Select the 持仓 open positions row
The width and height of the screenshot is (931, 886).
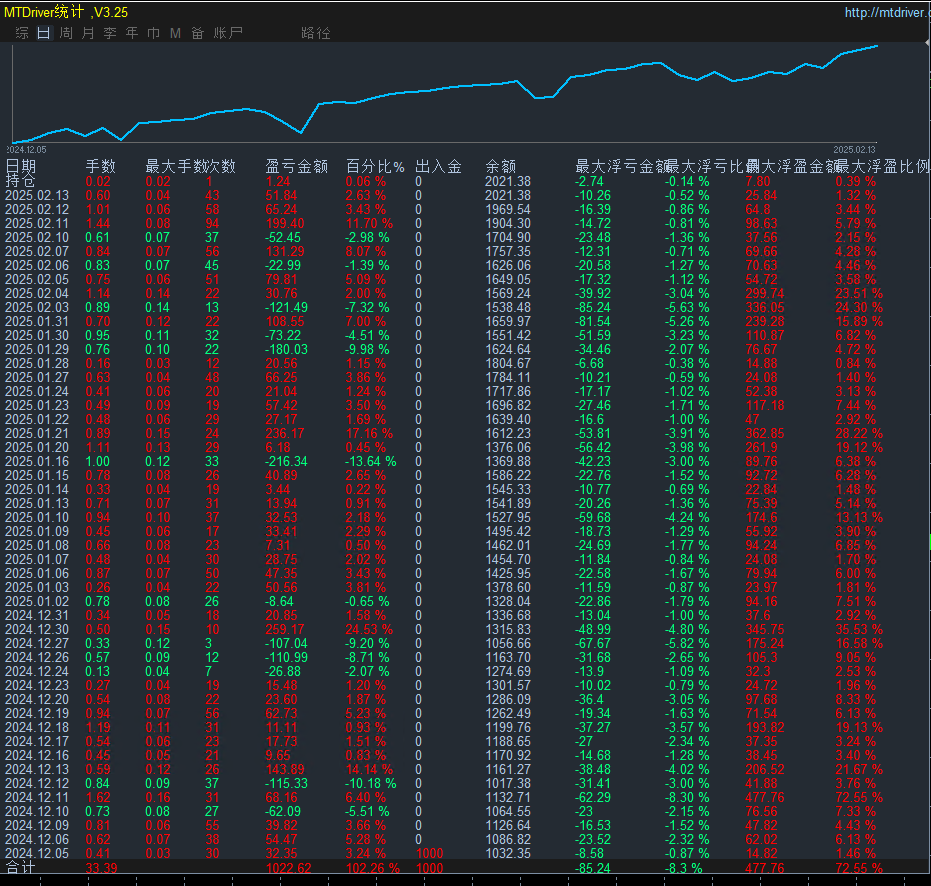pos(466,181)
